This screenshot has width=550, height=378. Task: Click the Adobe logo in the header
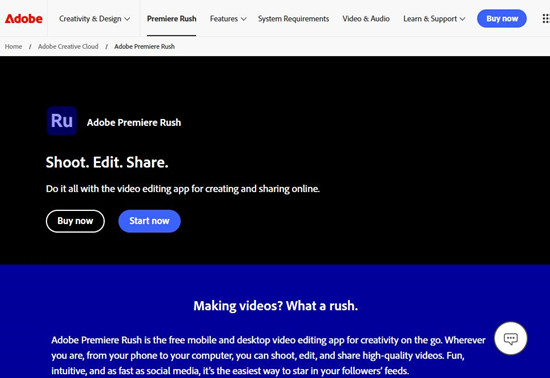click(x=24, y=19)
